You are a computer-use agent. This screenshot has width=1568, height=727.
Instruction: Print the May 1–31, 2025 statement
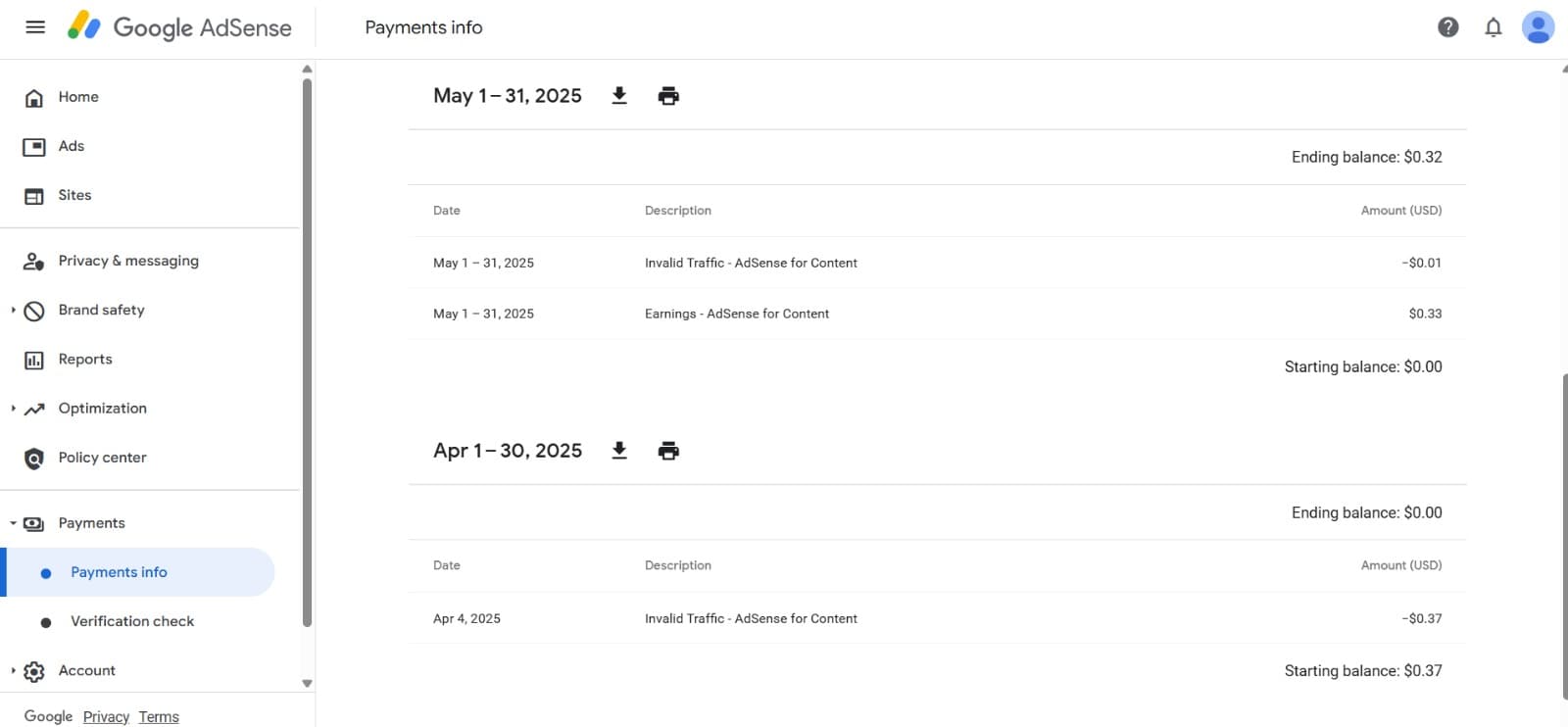(668, 95)
